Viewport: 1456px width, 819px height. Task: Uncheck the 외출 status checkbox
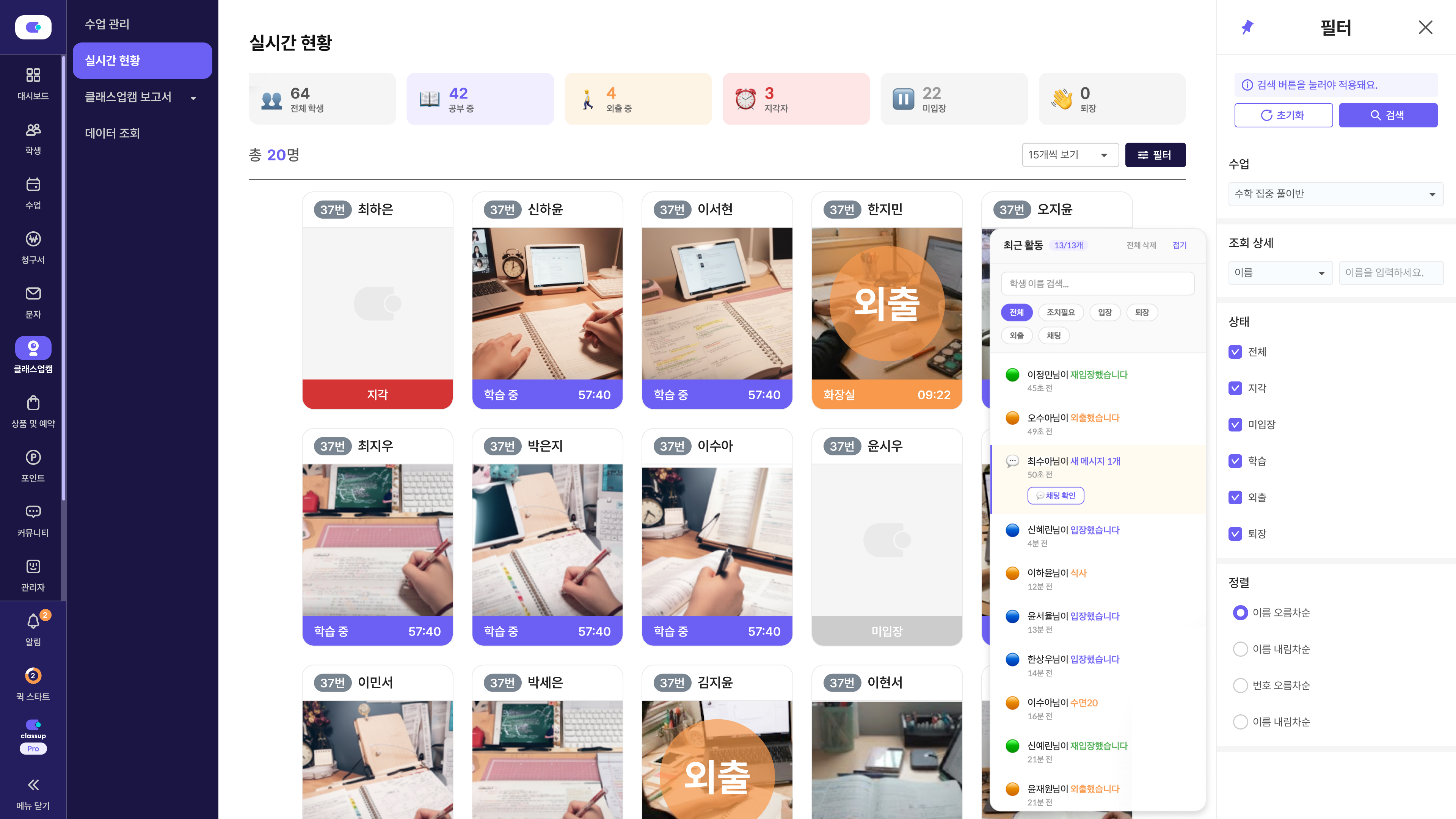(x=1236, y=497)
